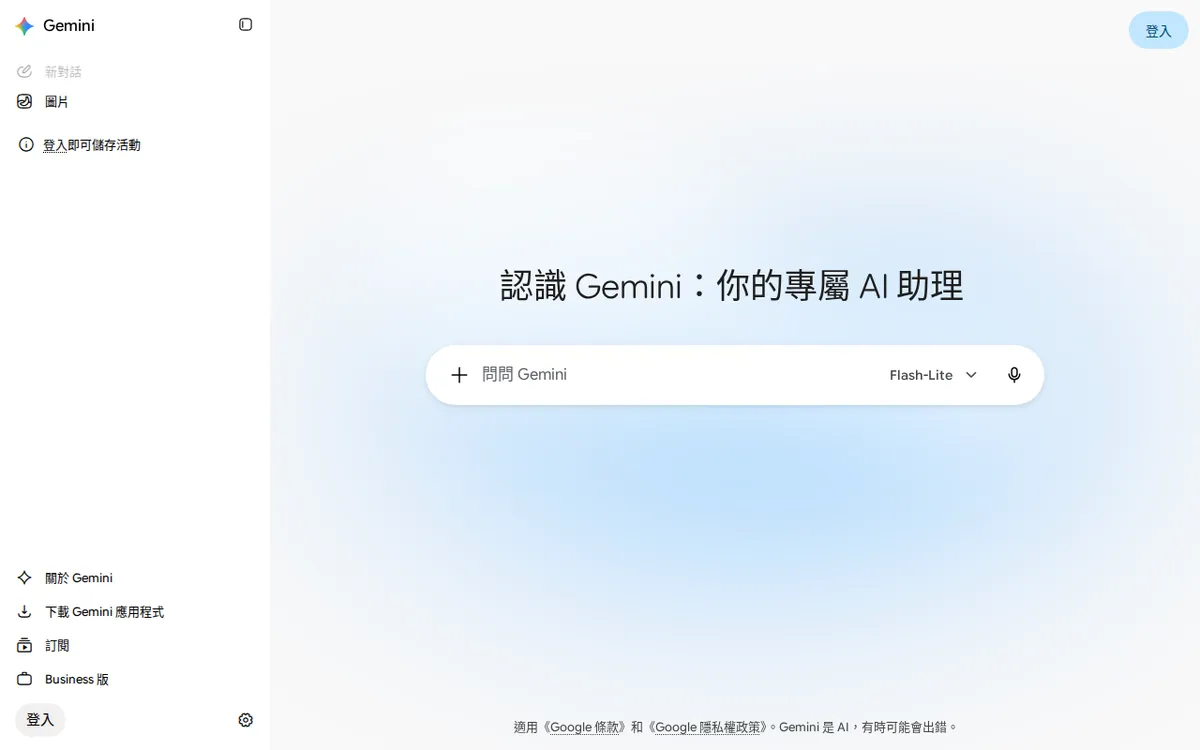Open the Flash-Lite model dropdown
The image size is (1200, 750).
pyautogui.click(x=933, y=375)
